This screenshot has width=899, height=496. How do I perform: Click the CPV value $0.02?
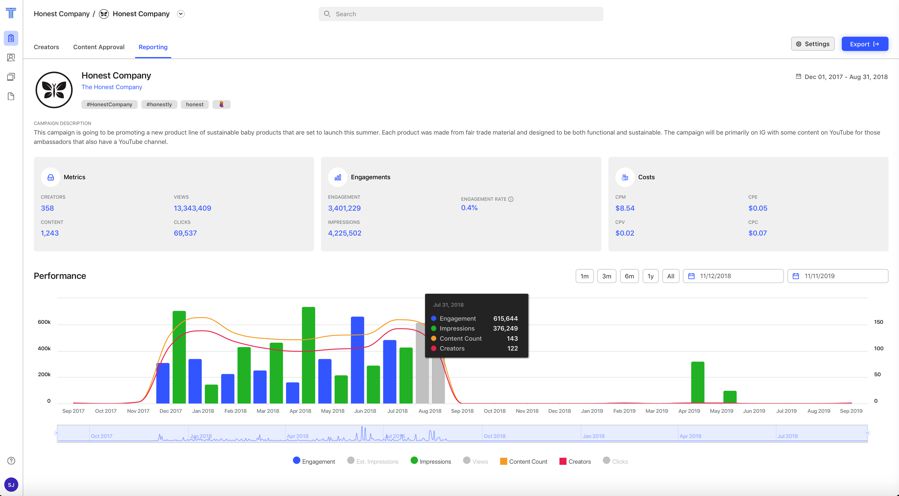[x=625, y=233]
